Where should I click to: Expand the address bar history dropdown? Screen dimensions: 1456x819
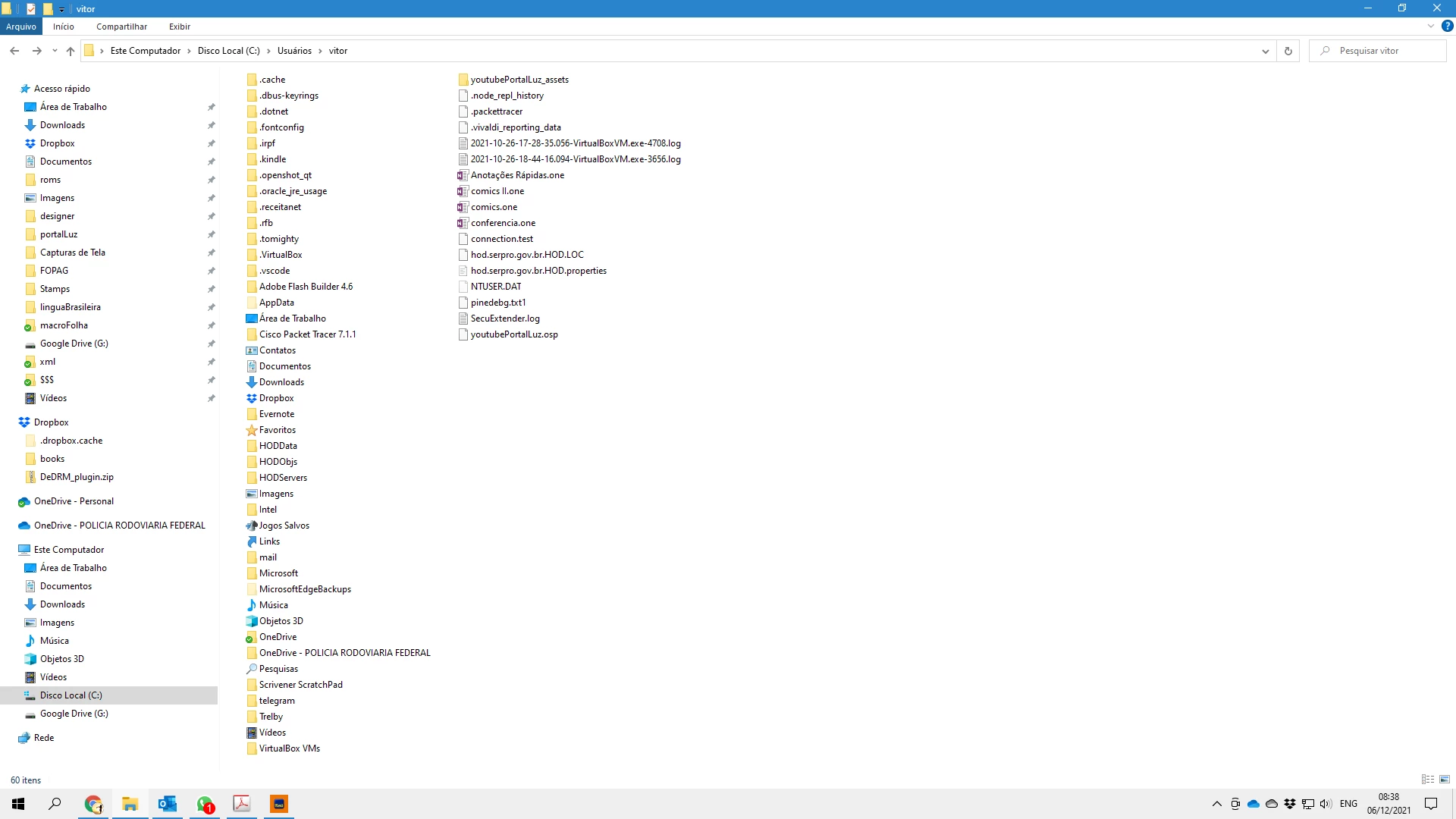(1265, 51)
